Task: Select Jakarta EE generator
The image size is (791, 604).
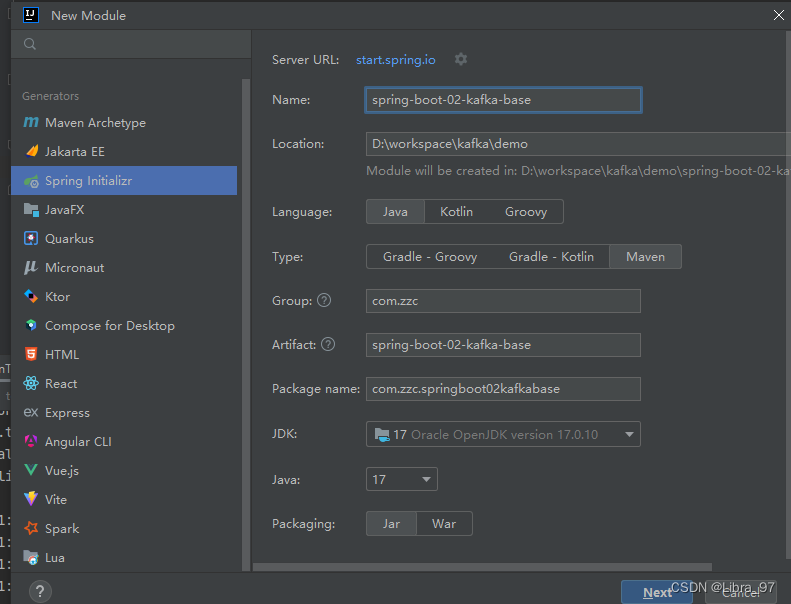Action: pos(75,151)
